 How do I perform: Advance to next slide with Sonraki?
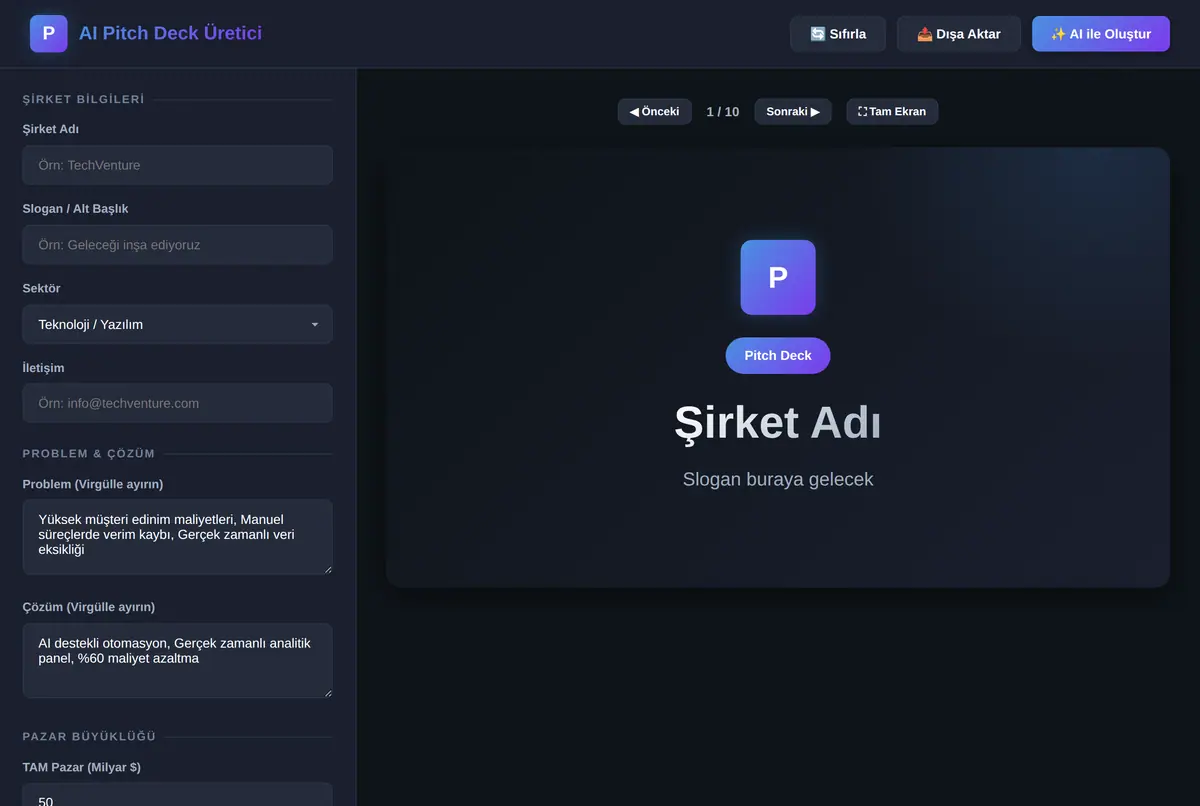(793, 111)
